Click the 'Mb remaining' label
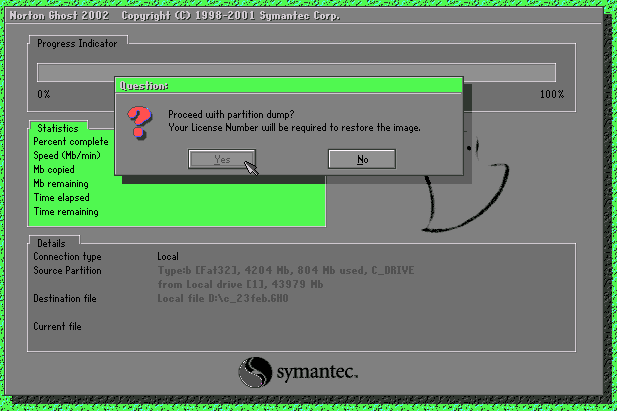 click(x=61, y=184)
